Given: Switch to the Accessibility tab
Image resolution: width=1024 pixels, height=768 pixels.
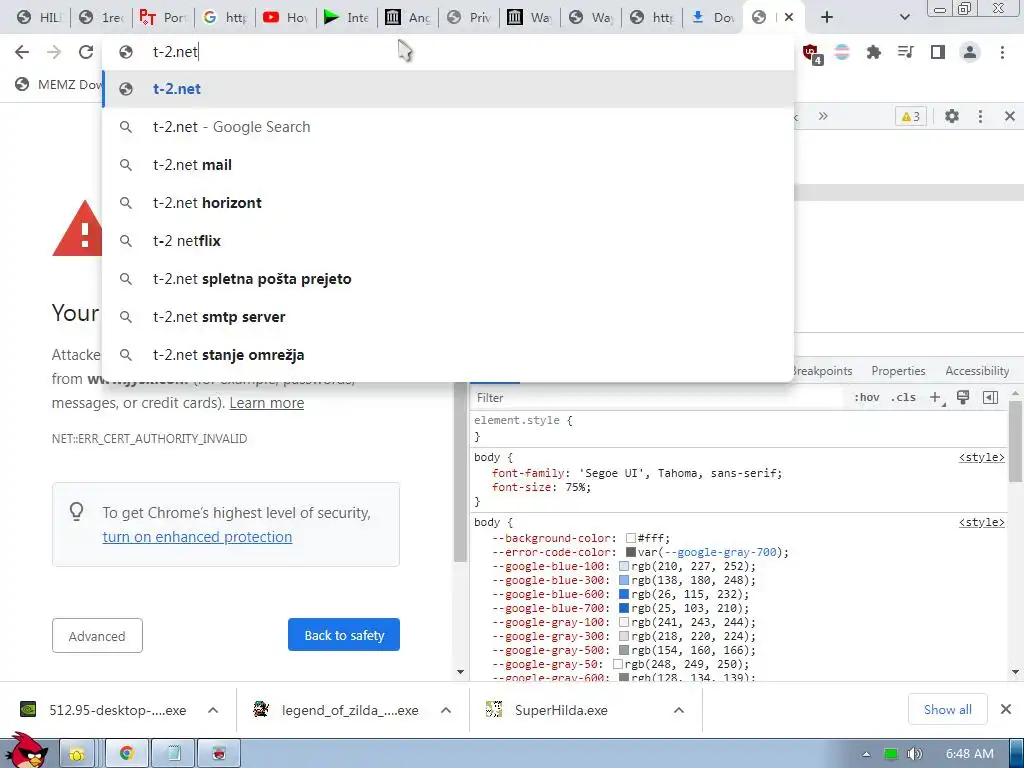Looking at the screenshot, I should pyautogui.click(x=977, y=371).
